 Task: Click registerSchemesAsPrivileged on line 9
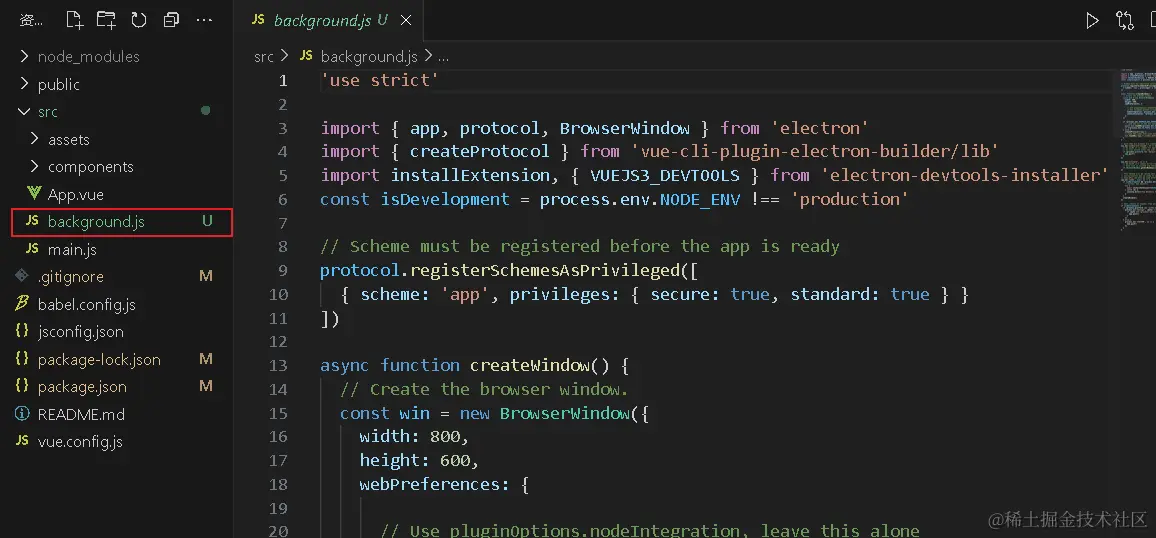[546, 270]
